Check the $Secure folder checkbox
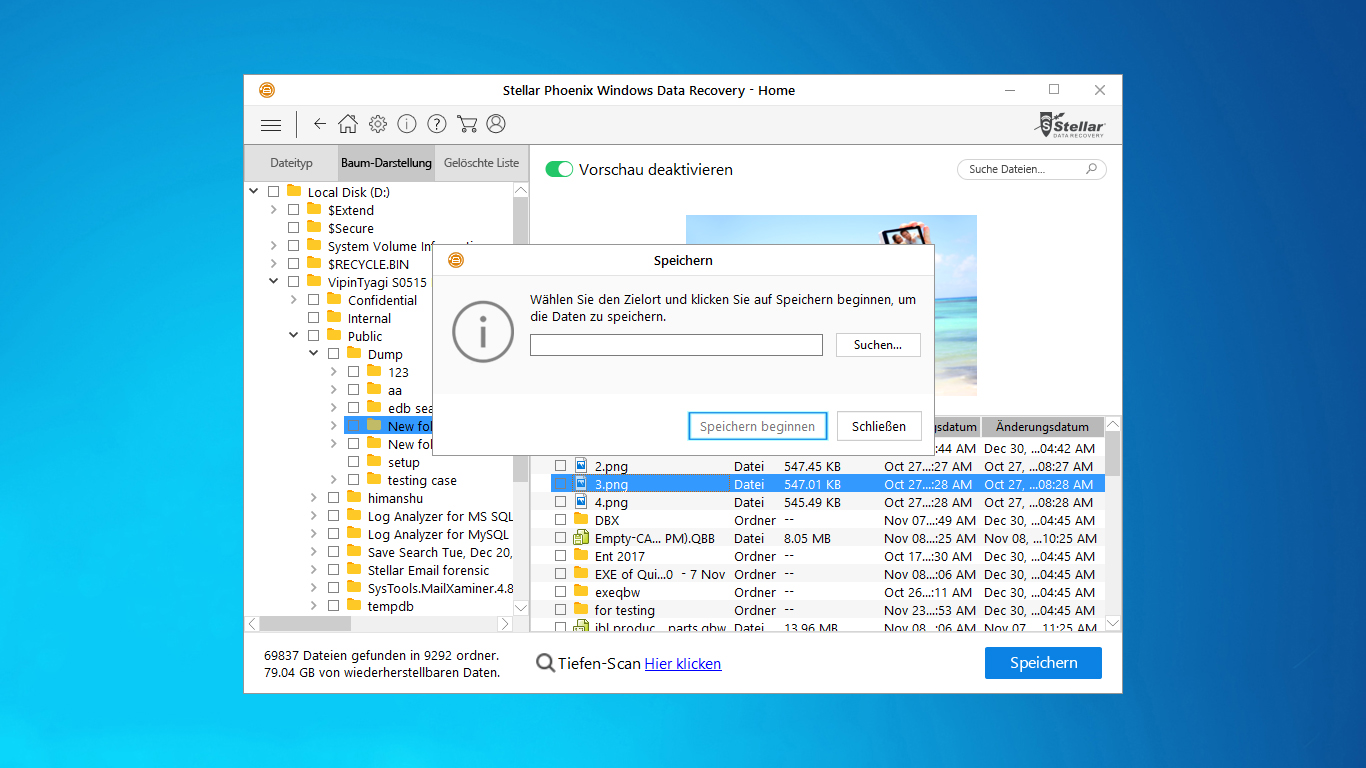The image size is (1366, 768). point(293,228)
